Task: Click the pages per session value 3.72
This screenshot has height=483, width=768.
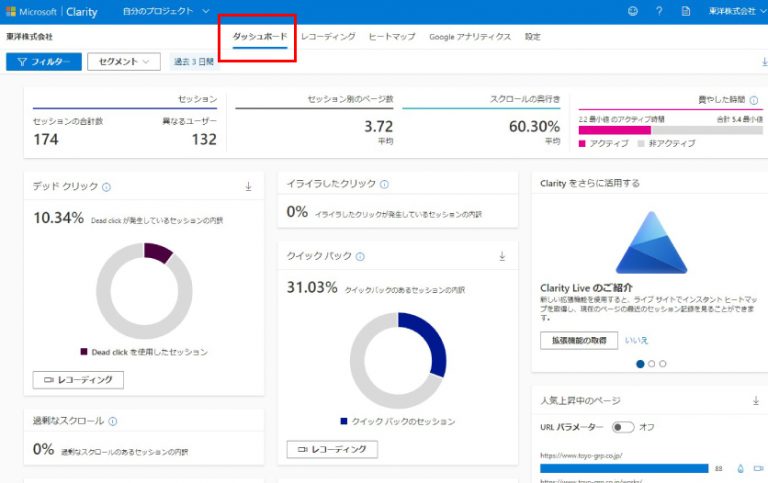Action: pos(379,127)
